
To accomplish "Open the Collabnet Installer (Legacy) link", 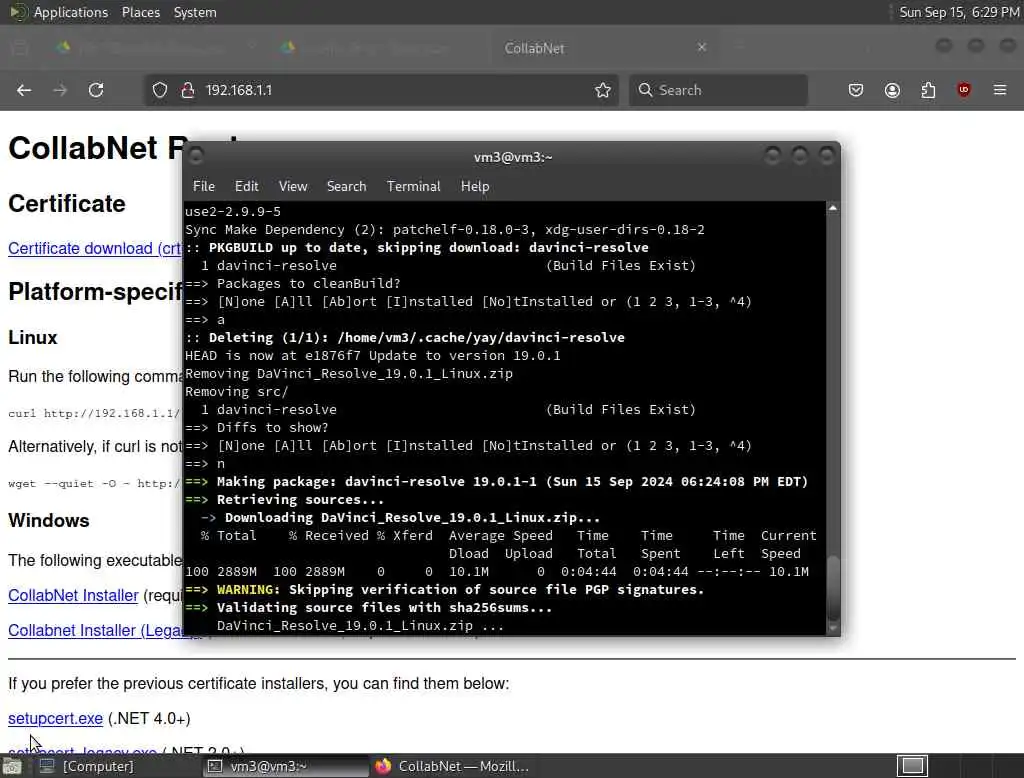I will pos(95,630).
